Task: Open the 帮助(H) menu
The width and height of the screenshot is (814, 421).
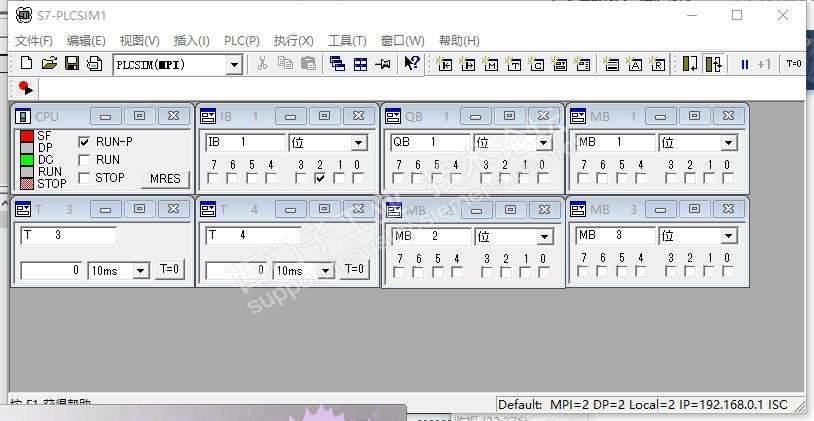Action: click(459, 40)
